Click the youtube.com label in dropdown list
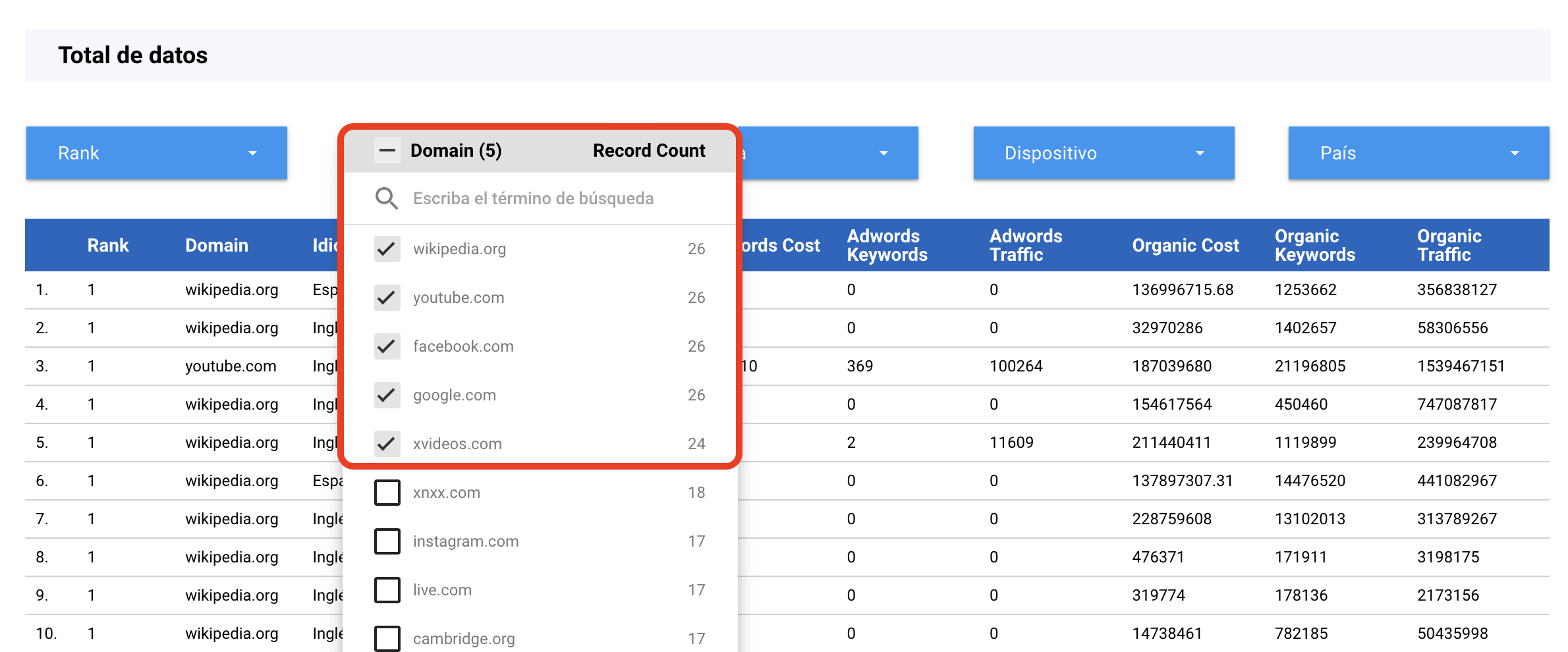The height and width of the screenshot is (652, 1568). click(x=459, y=298)
